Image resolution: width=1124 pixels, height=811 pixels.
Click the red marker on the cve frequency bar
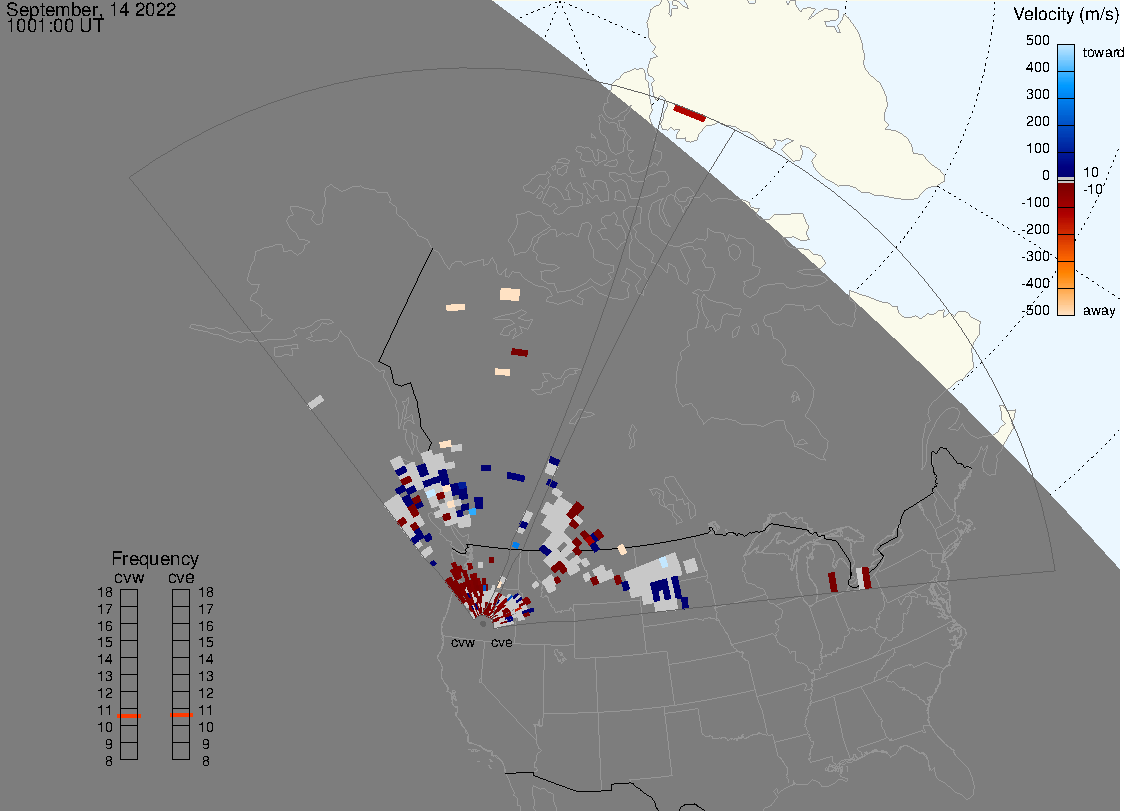tap(181, 715)
